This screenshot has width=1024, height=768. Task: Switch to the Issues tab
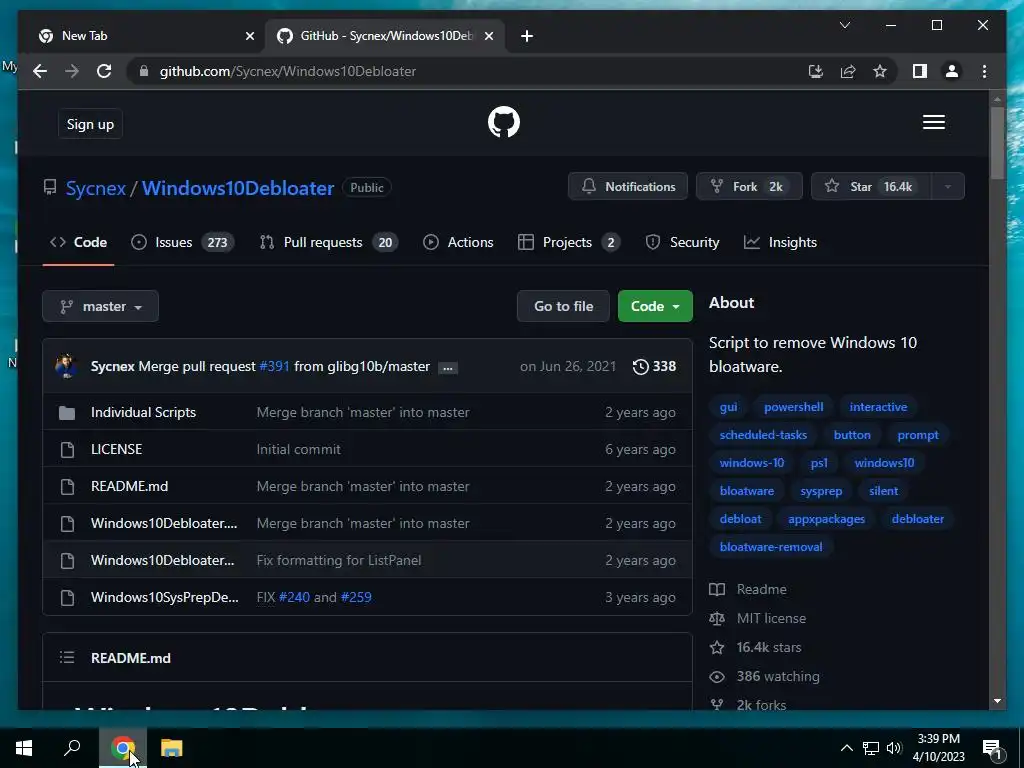pos(182,242)
